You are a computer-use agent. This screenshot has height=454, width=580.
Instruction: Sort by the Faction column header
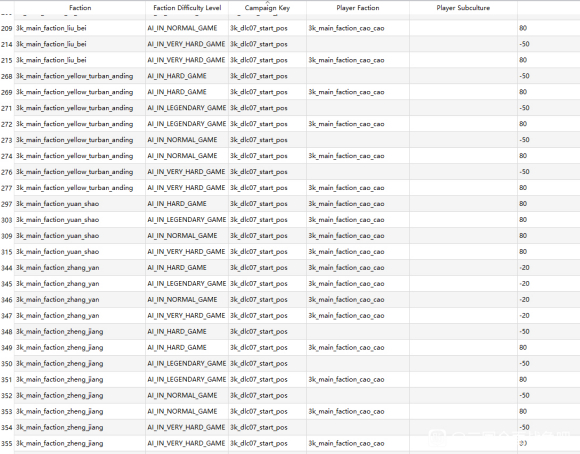tap(80, 8)
